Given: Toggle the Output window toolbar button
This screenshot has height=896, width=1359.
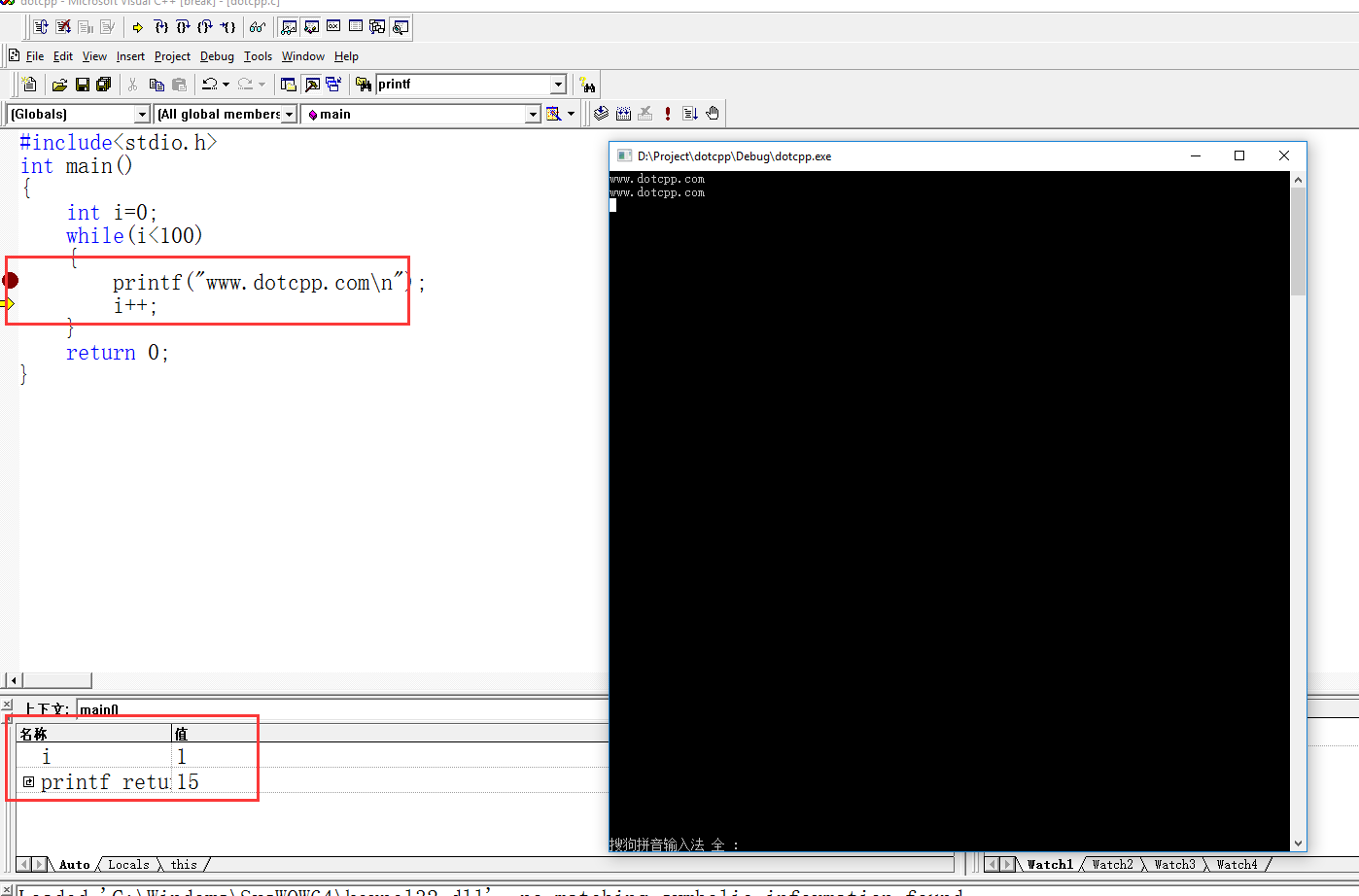Looking at the screenshot, I should click(312, 85).
